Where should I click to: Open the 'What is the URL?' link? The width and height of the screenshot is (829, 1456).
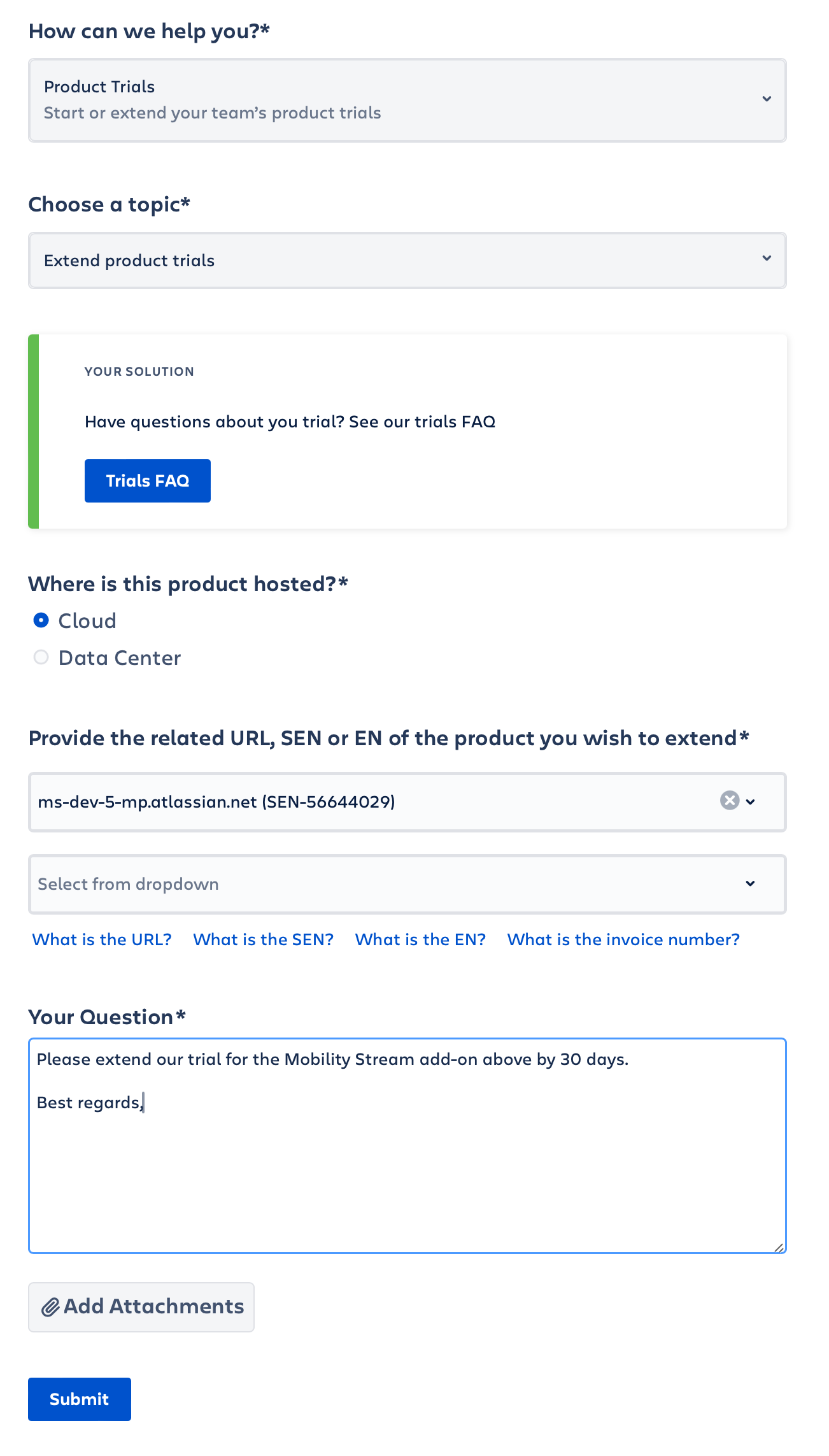102,939
